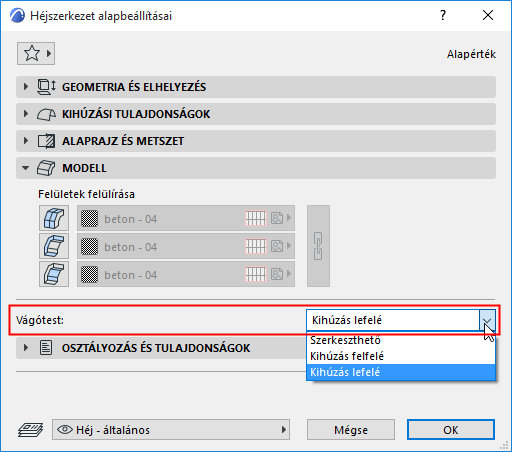Click the classification list icon

46,348
